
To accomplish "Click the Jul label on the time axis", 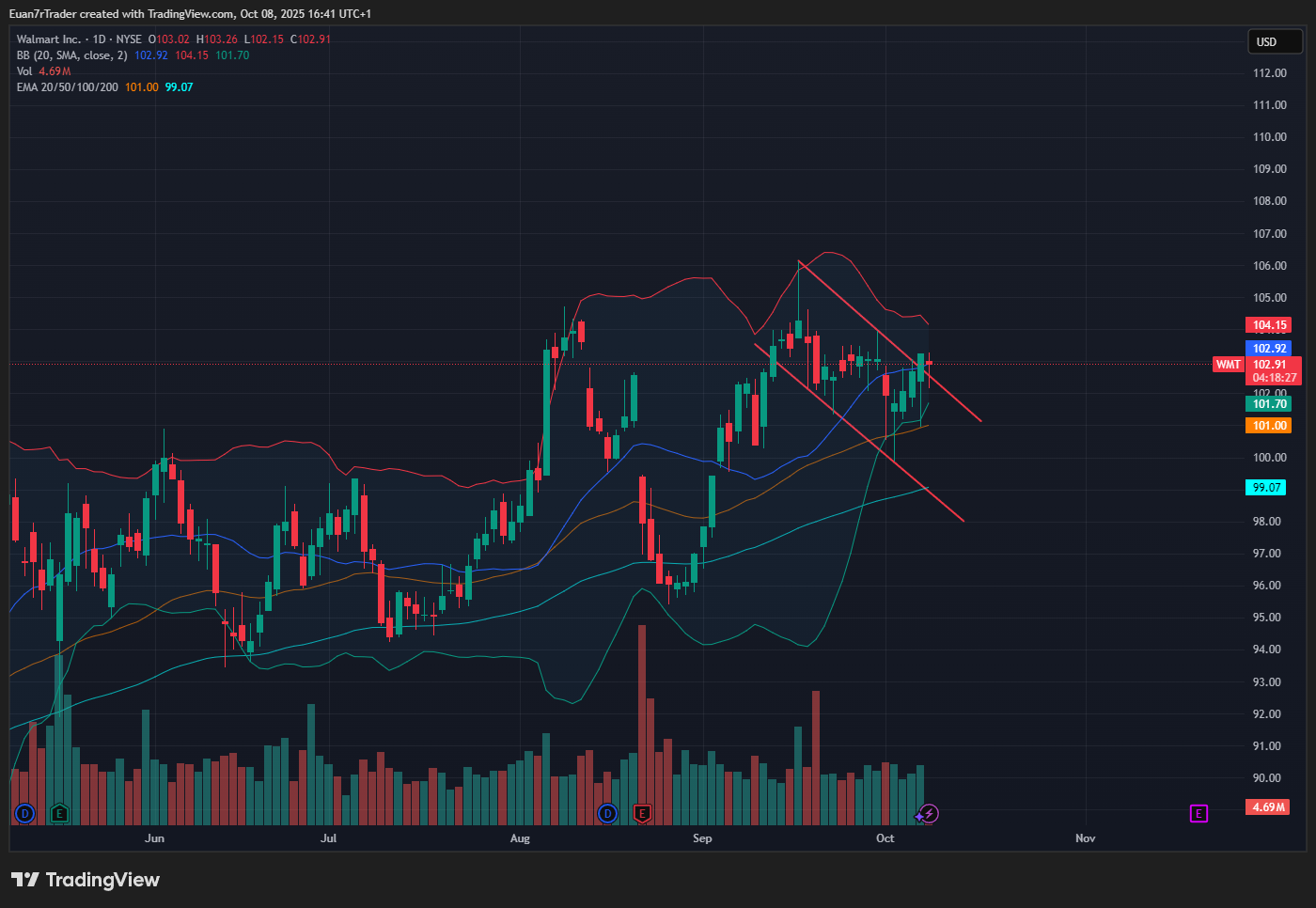I will coord(328,838).
